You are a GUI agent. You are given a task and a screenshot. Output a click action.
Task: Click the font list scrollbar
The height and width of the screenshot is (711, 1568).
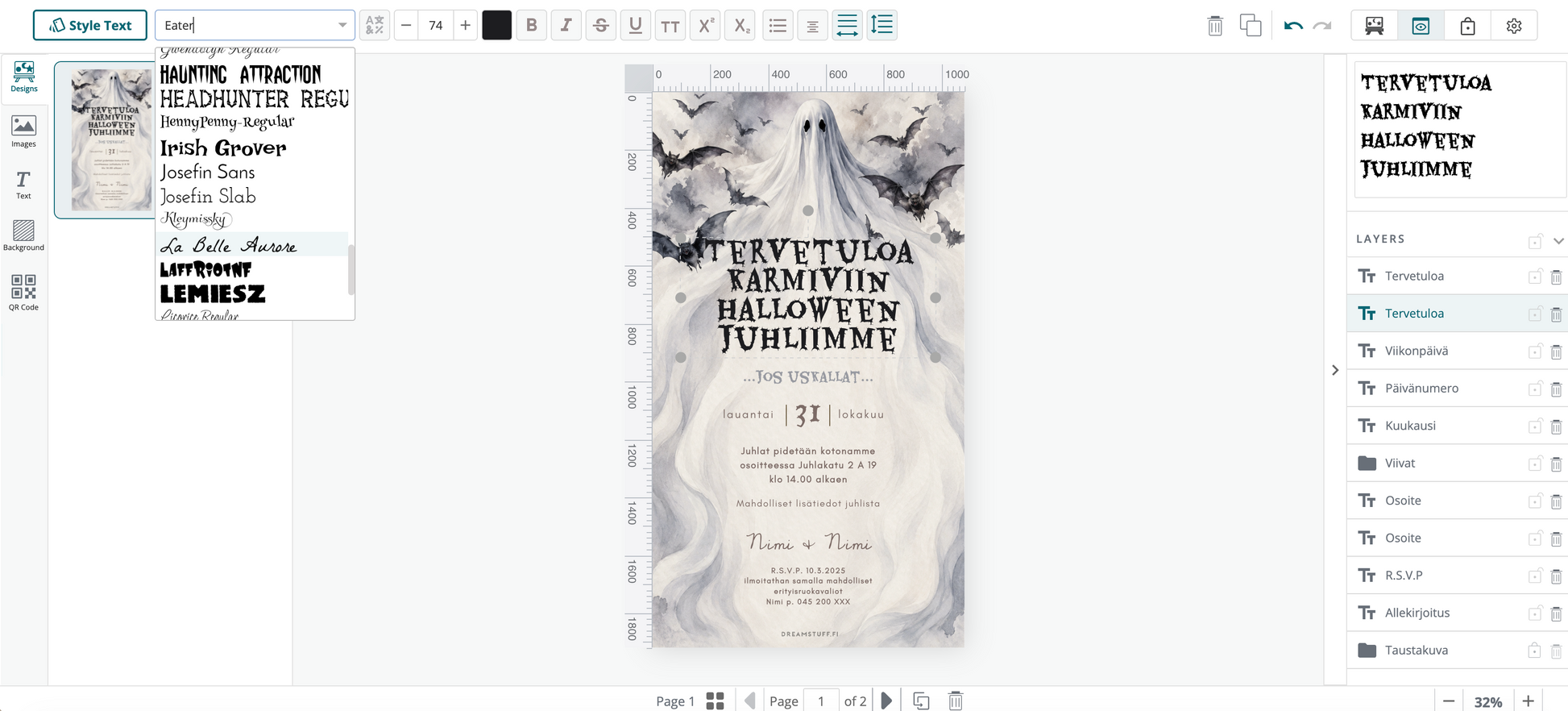click(x=351, y=270)
